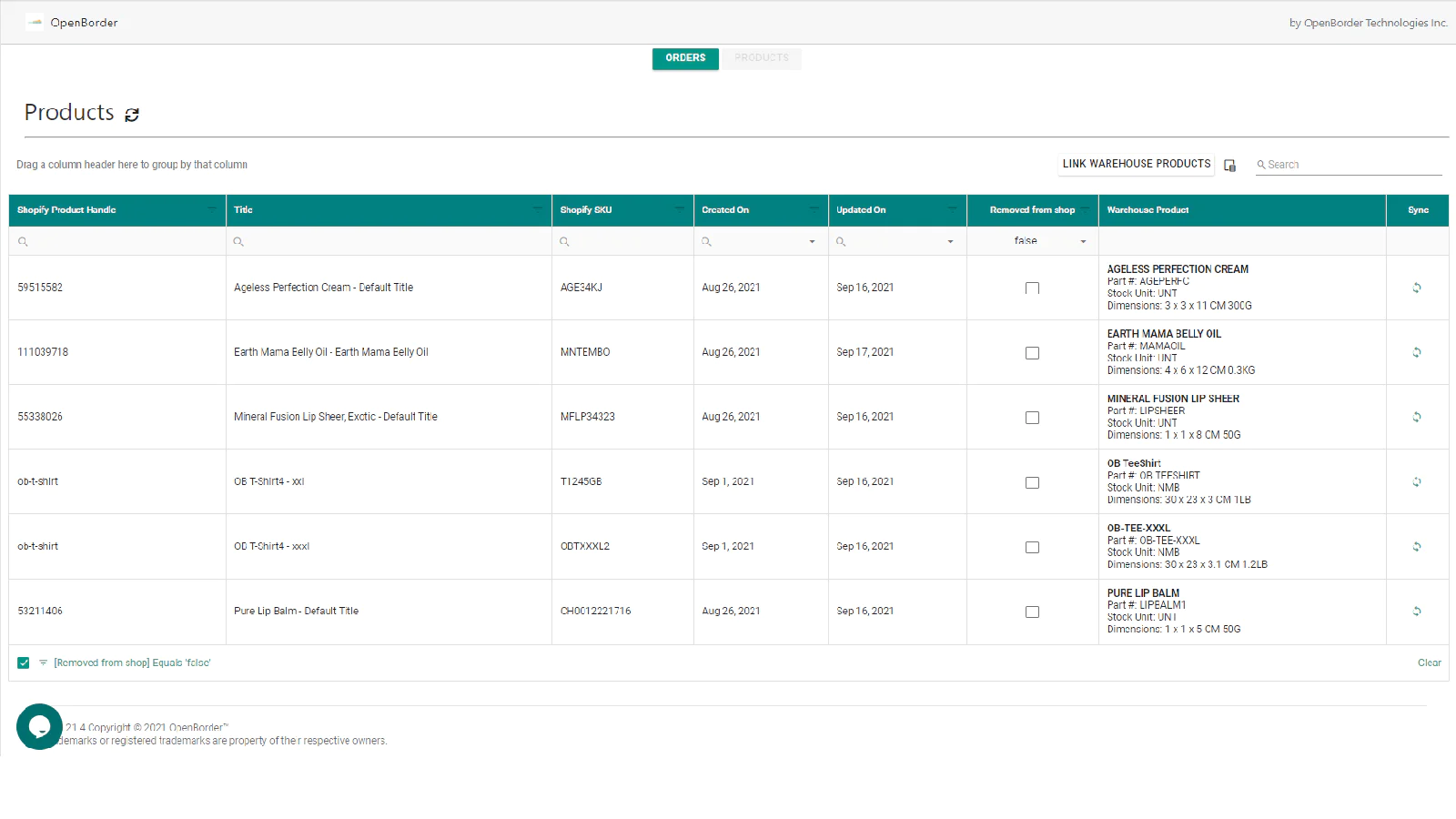Check Removed from shop for AGE34KJ
Viewport: 1456px width, 819px height.
1032,288
